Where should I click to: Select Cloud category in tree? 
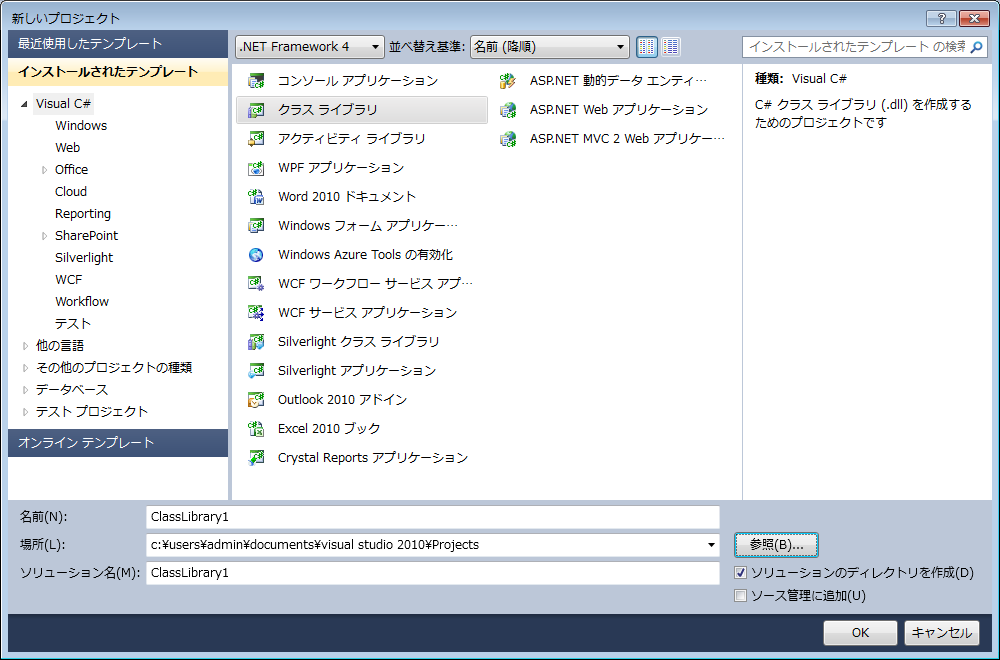coord(71,191)
